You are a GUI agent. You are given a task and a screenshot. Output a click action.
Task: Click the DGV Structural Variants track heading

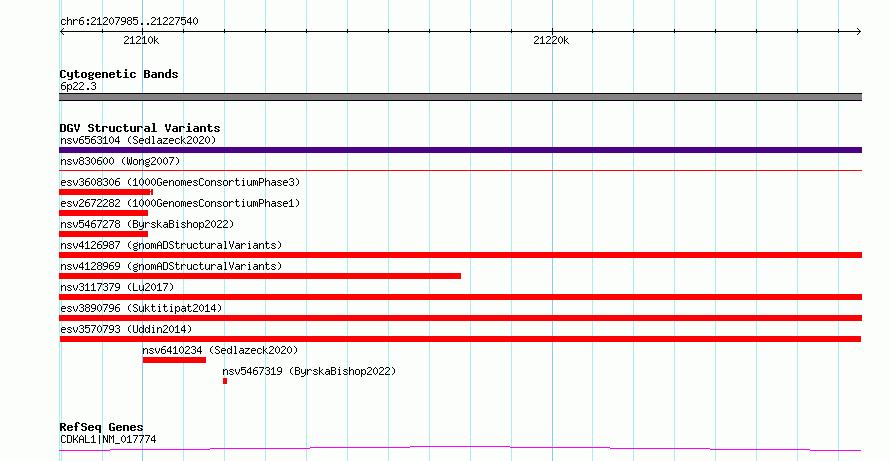140,128
